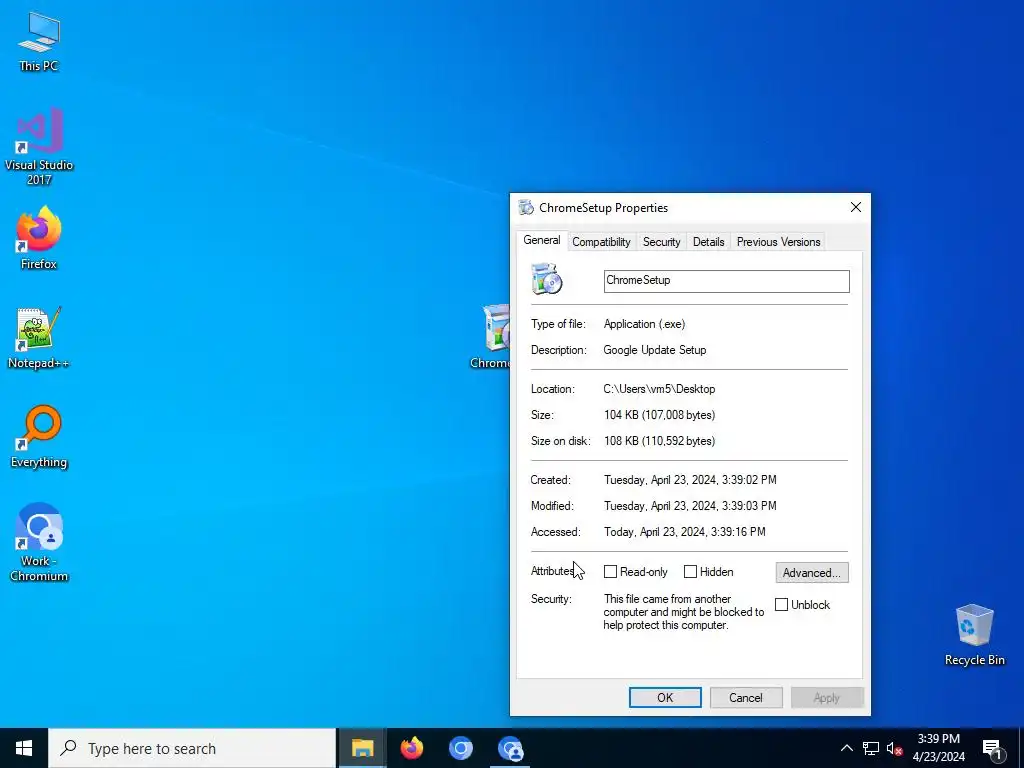Image resolution: width=1024 pixels, height=768 pixels.
Task: Enable the Read-only attribute checkbox
Action: pyautogui.click(x=611, y=571)
